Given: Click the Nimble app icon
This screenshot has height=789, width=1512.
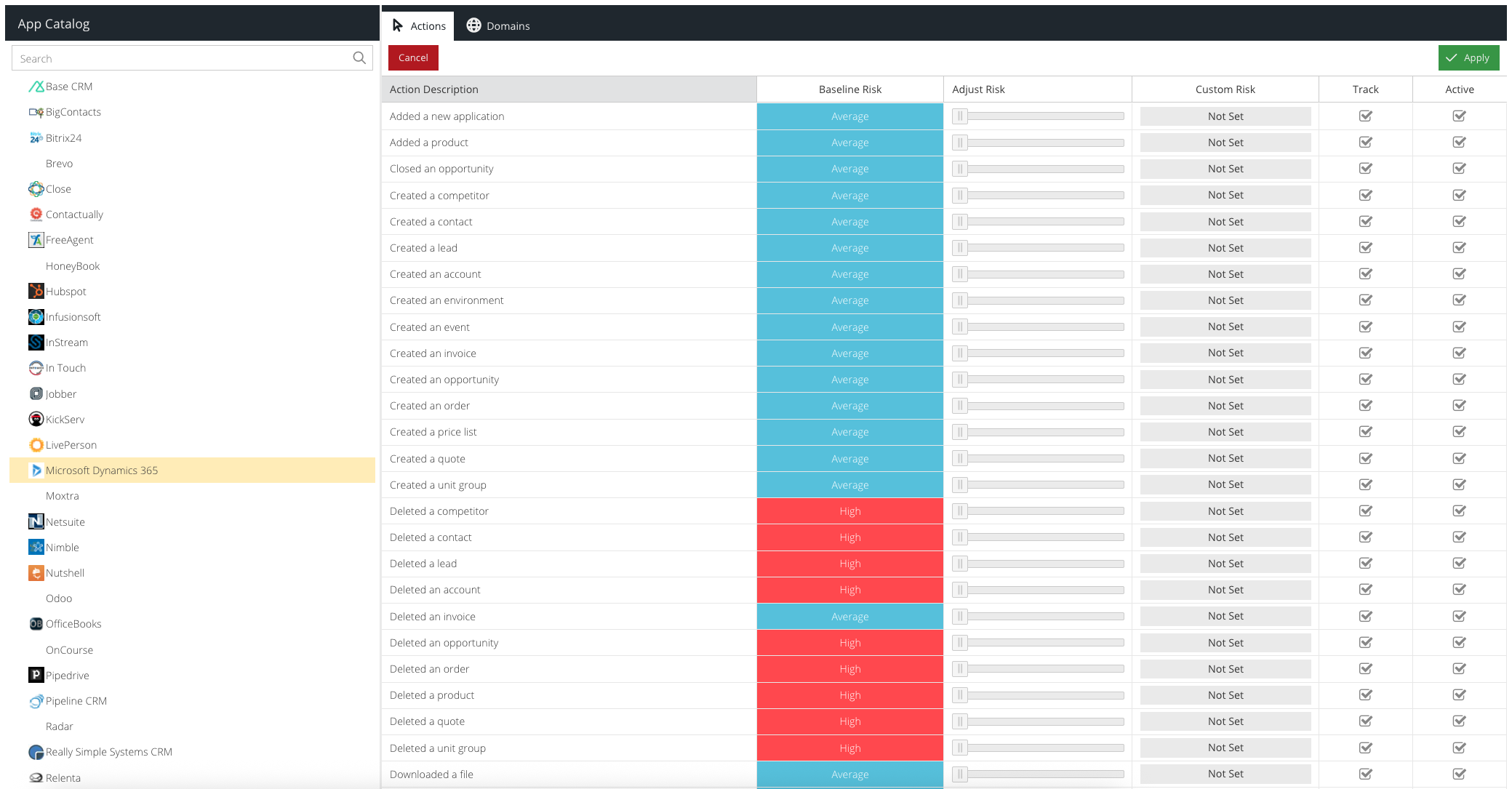Looking at the screenshot, I should click(x=36, y=548).
